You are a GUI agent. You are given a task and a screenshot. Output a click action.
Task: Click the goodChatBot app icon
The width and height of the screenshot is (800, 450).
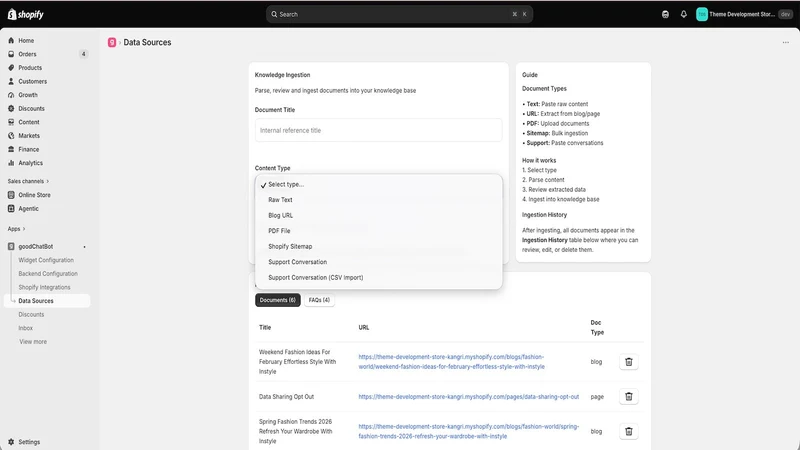tap(11, 246)
